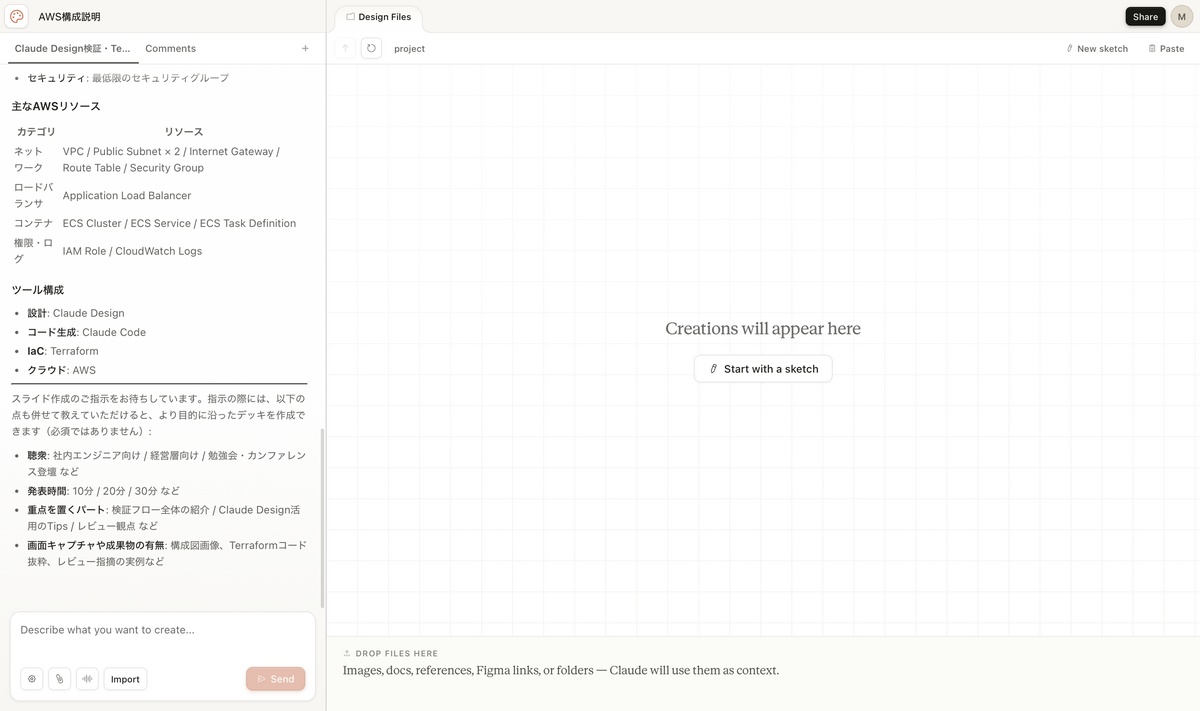Screen dimensions: 1200x711
Task: Click the クラウド: AWS bullet
Action: 62,370
